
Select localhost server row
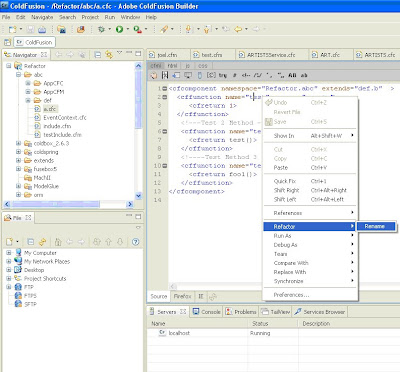point(273,333)
